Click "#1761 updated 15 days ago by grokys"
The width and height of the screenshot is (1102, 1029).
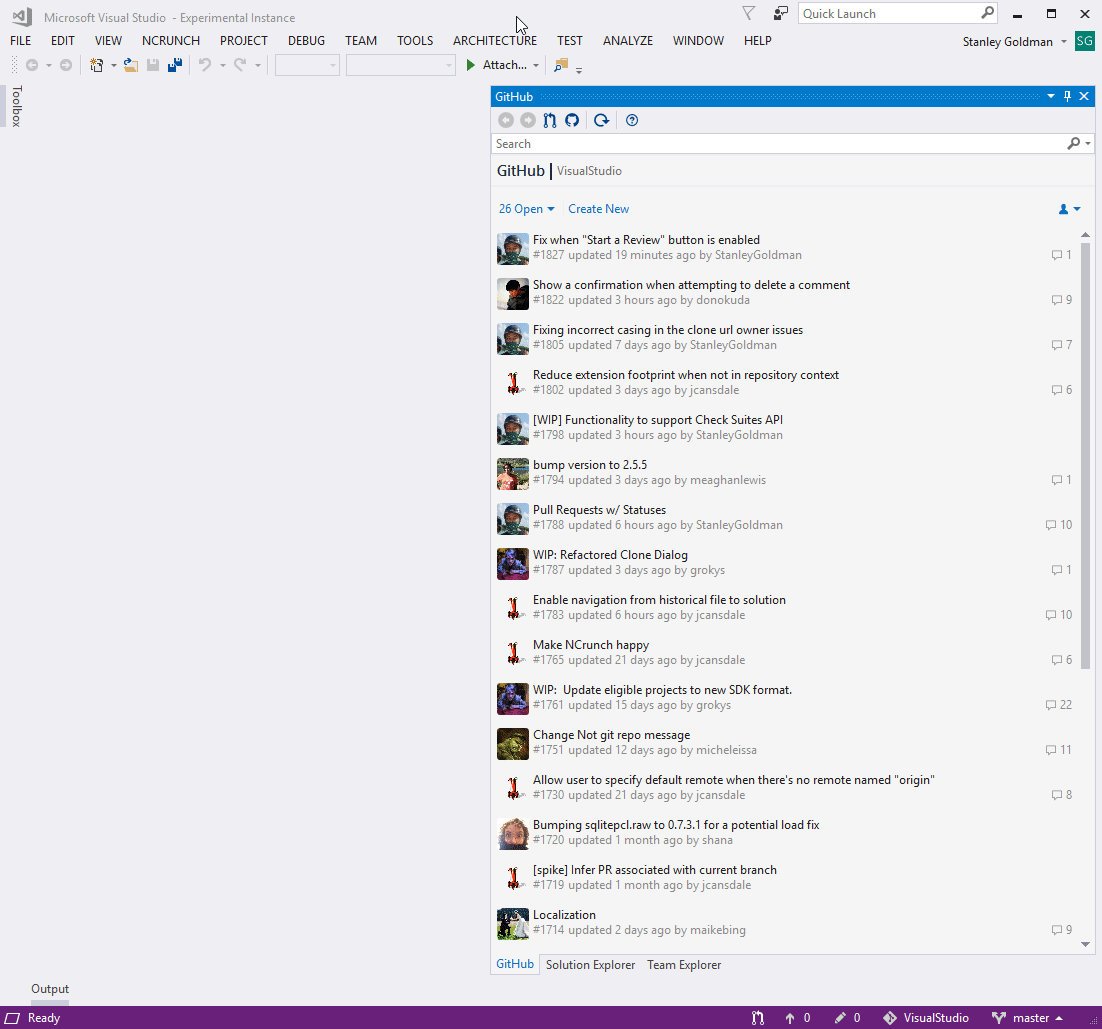(x=631, y=705)
